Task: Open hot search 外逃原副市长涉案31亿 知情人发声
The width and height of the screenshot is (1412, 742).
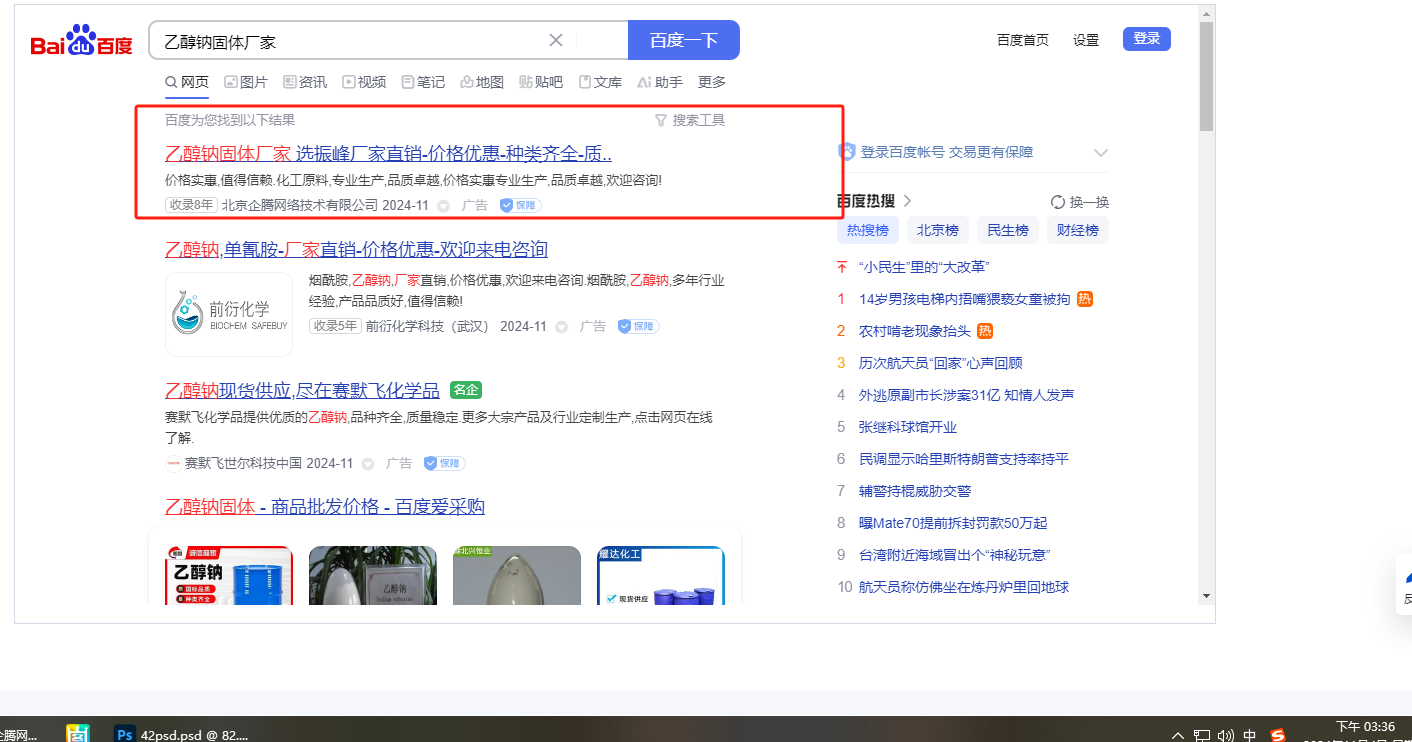Action: click(966, 395)
